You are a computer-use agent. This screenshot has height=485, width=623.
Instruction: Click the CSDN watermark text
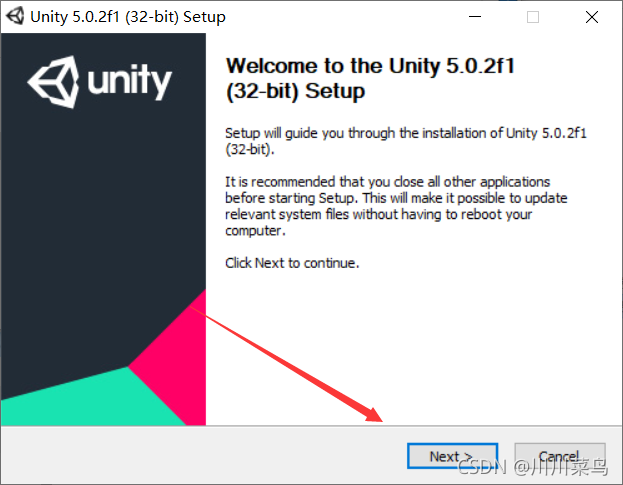coord(532,467)
